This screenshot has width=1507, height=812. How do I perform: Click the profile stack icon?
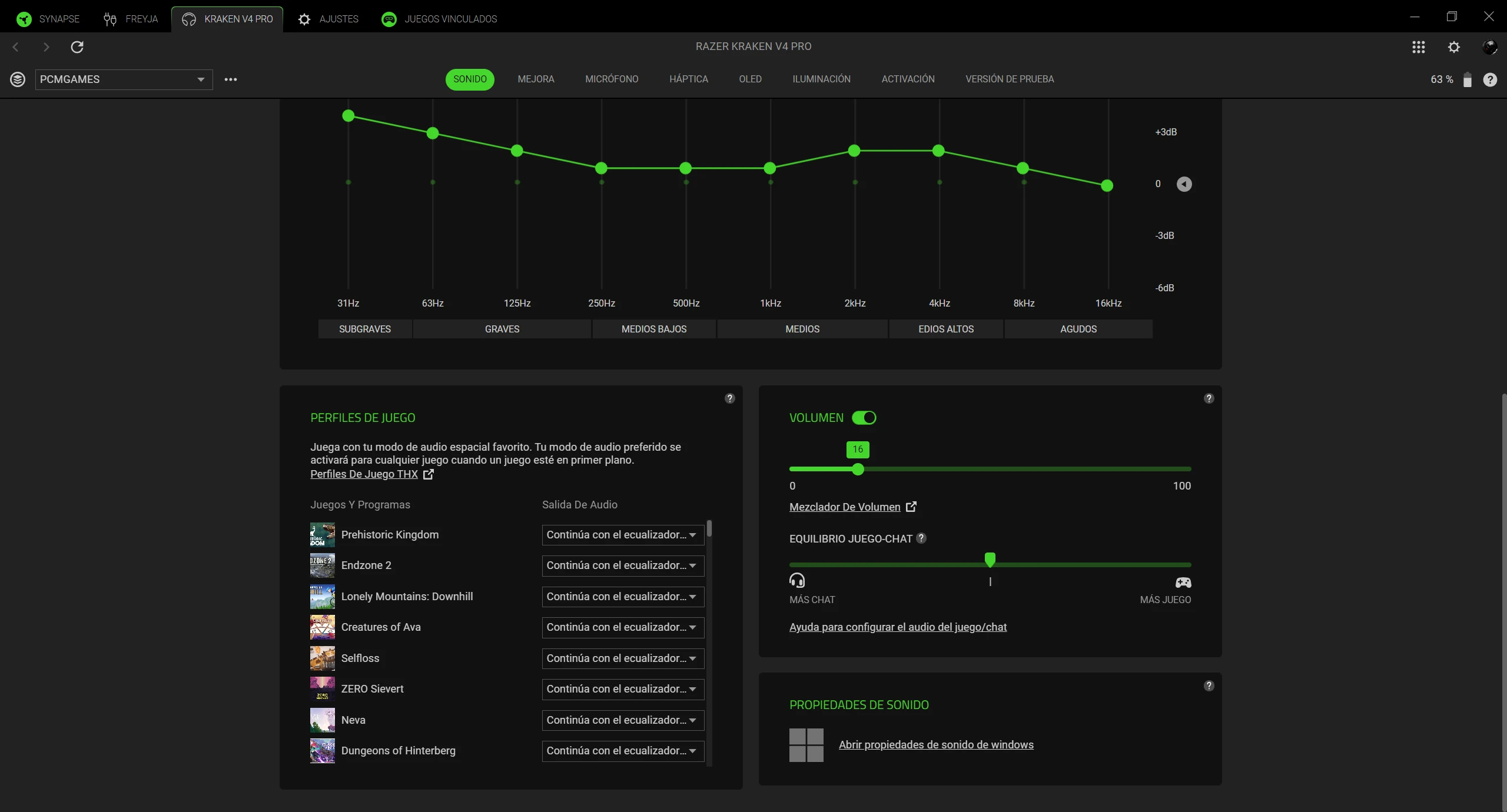pyautogui.click(x=18, y=79)
